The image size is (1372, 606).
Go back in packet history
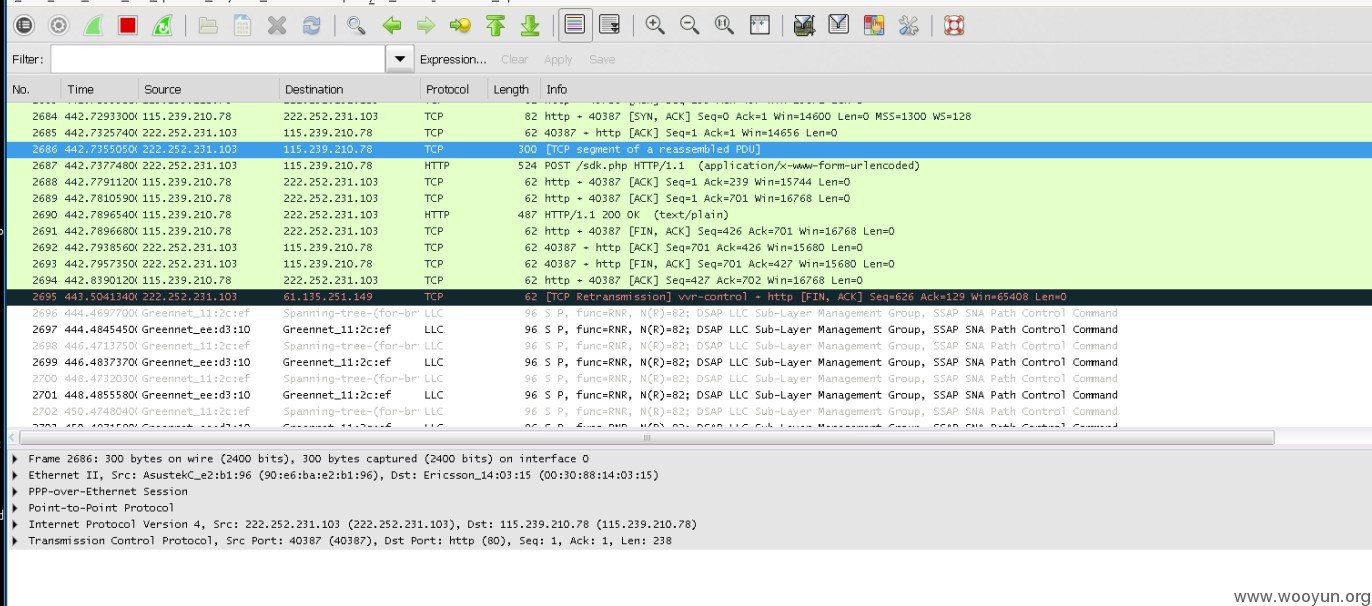(x=392, y=25)
